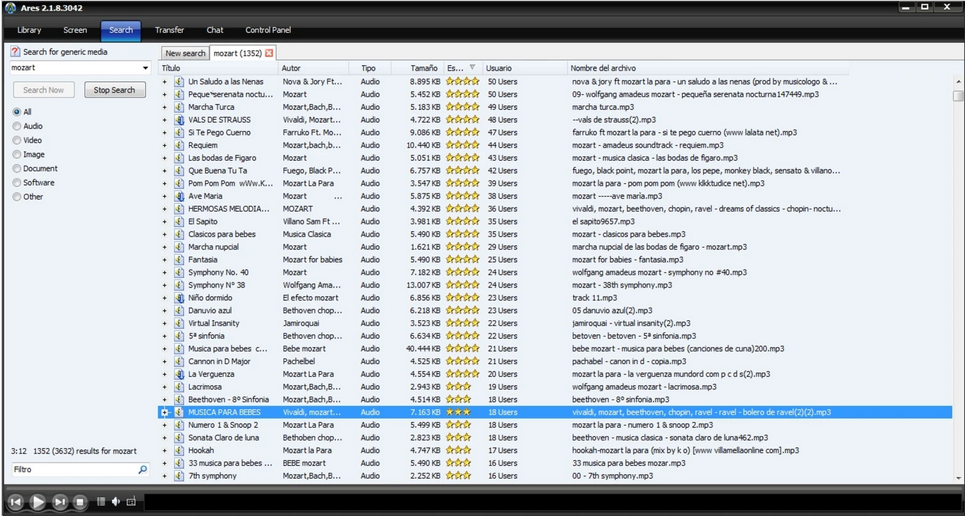Click the magnifier icon in Filtro box
The height and width of the screenshot is (516, 965).
click(x=143, y=469)
